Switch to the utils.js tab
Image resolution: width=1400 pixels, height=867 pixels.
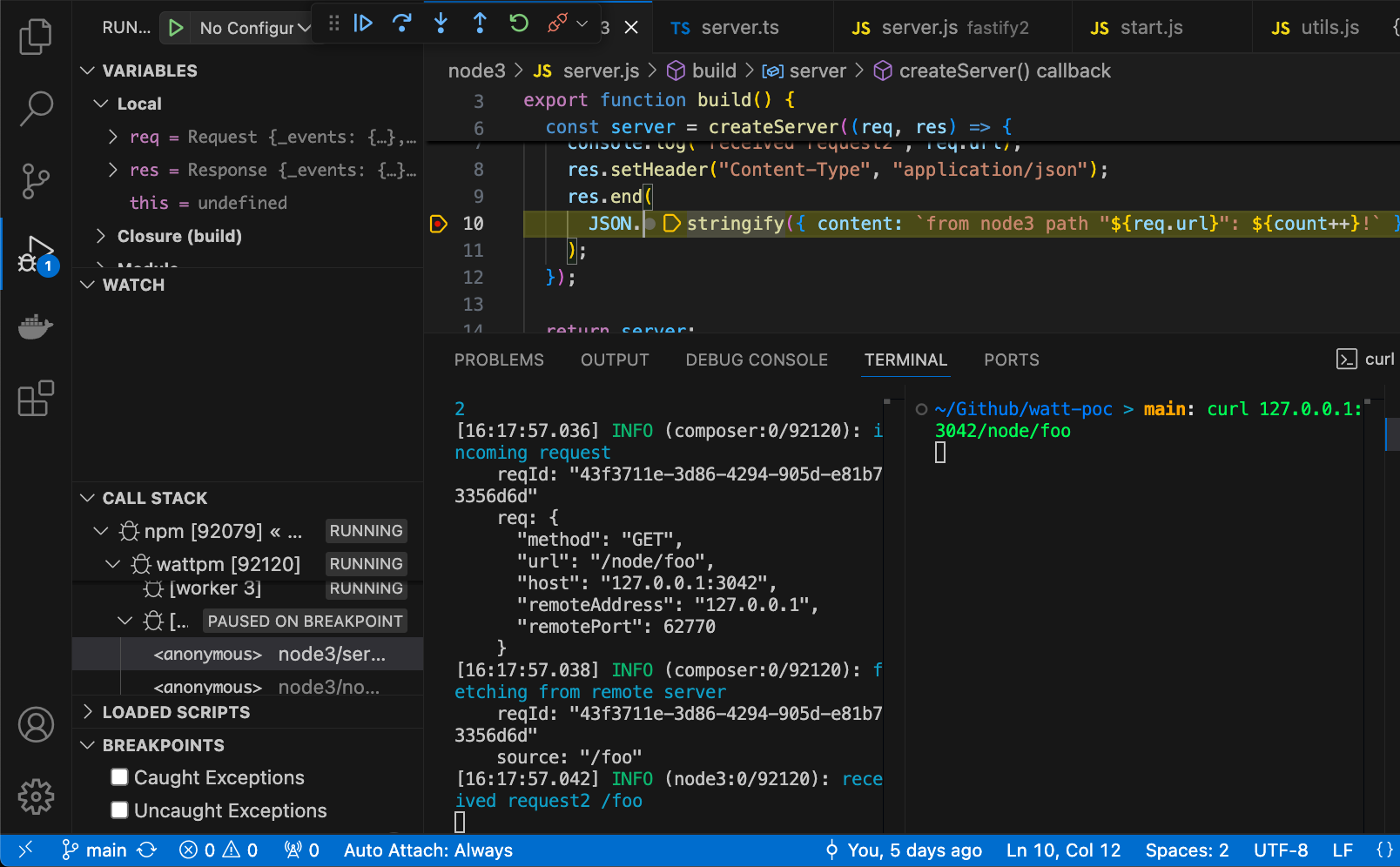tap(1319, 28)
